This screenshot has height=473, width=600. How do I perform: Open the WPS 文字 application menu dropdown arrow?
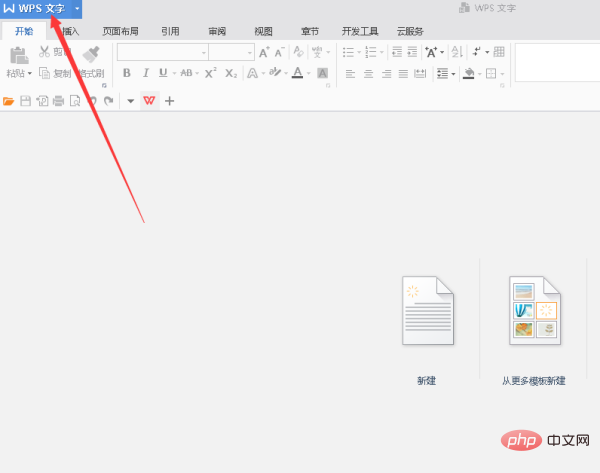[x=77, y=8]
